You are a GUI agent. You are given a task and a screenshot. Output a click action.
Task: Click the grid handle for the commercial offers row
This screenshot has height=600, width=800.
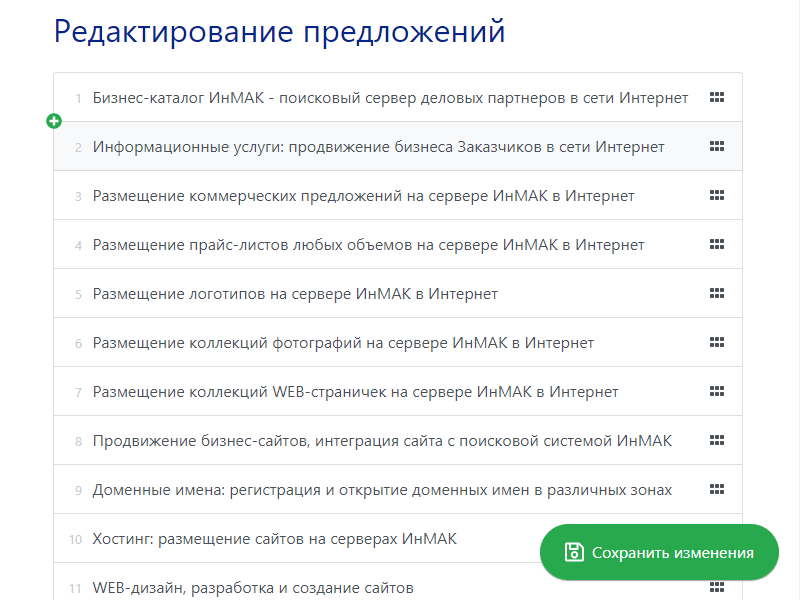[x=716, y=196]
